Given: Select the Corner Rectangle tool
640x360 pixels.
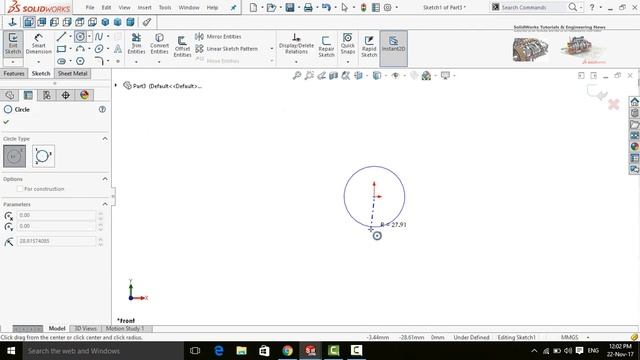Looking at the screenshot, I should pyautogui.click(x=61, y=49).
